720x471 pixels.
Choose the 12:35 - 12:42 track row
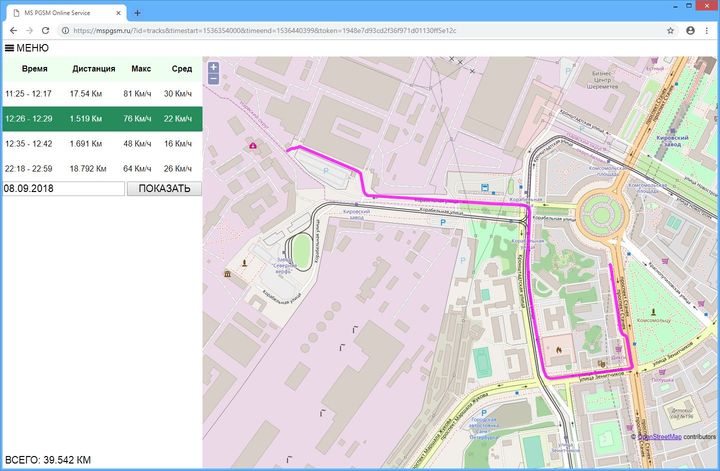[100, 143]
